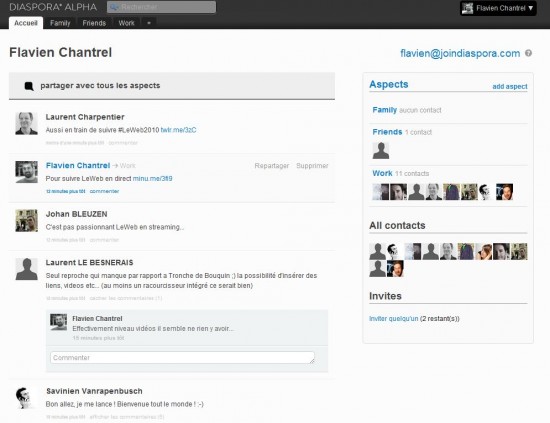
Task: Click the search magnifier icon in the top bar
Action: [x=113, y=7]
